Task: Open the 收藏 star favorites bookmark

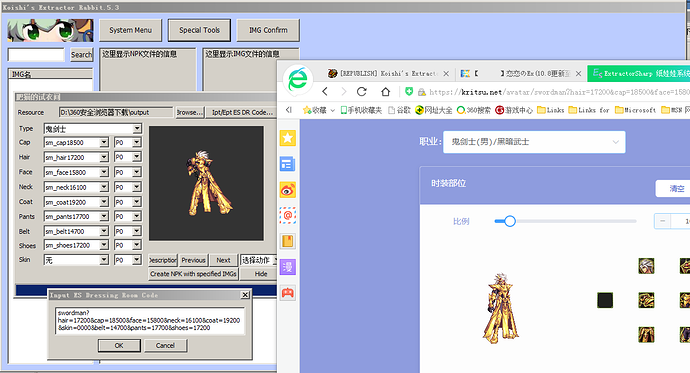Action: pyautogui.click(x=315, y=110)
